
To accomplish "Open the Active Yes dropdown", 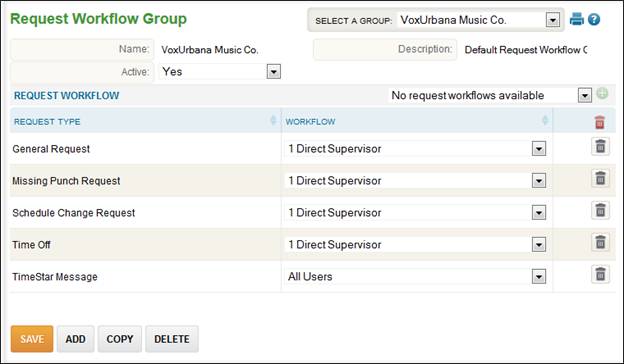I will pos(273,72).
